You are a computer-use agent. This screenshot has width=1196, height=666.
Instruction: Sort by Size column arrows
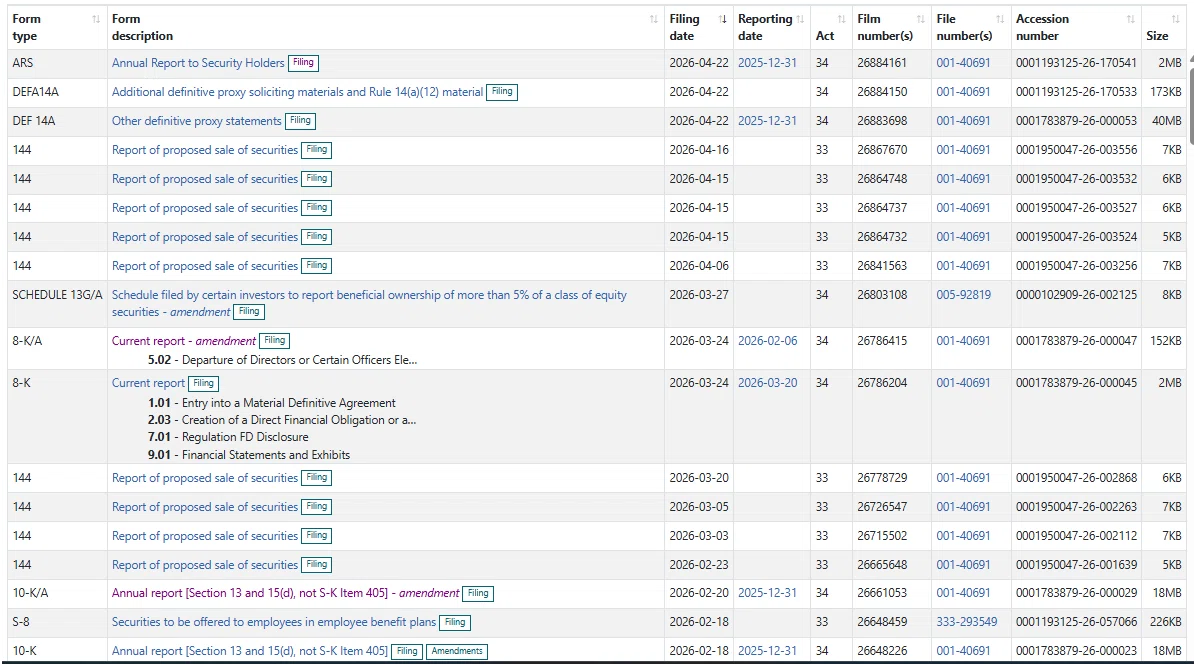point(1175,19)
